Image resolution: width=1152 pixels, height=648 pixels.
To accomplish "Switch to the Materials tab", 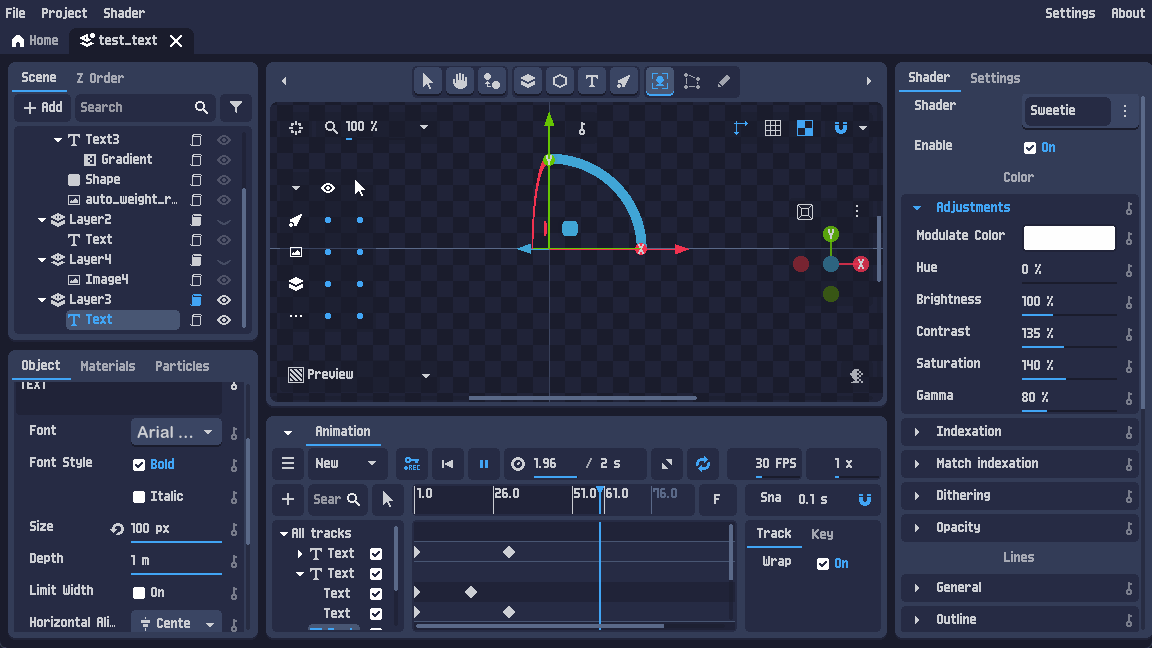I will click(x=107, y=366).
